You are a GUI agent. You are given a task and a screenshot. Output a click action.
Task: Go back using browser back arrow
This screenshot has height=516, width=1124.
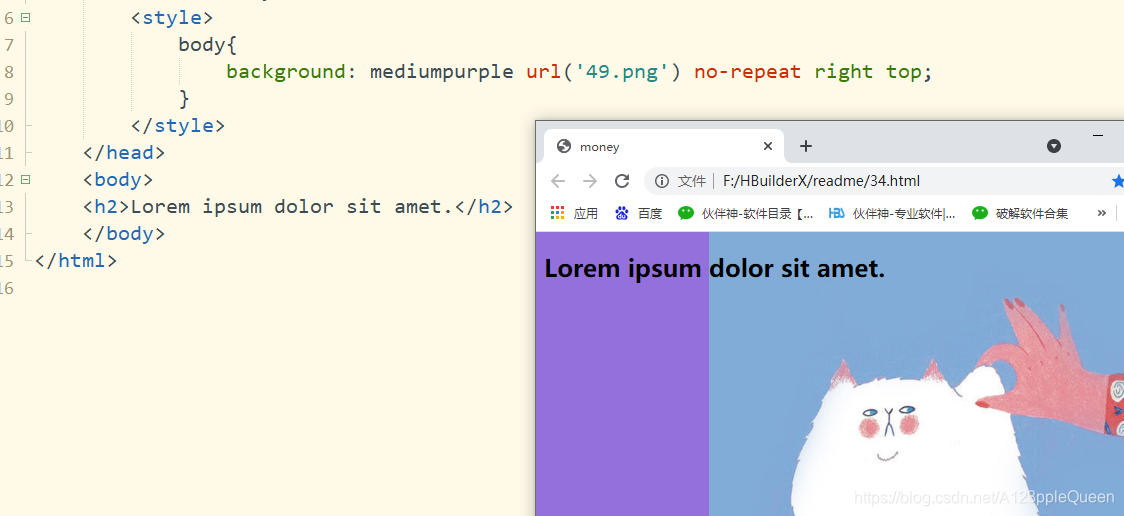[558, 181]
